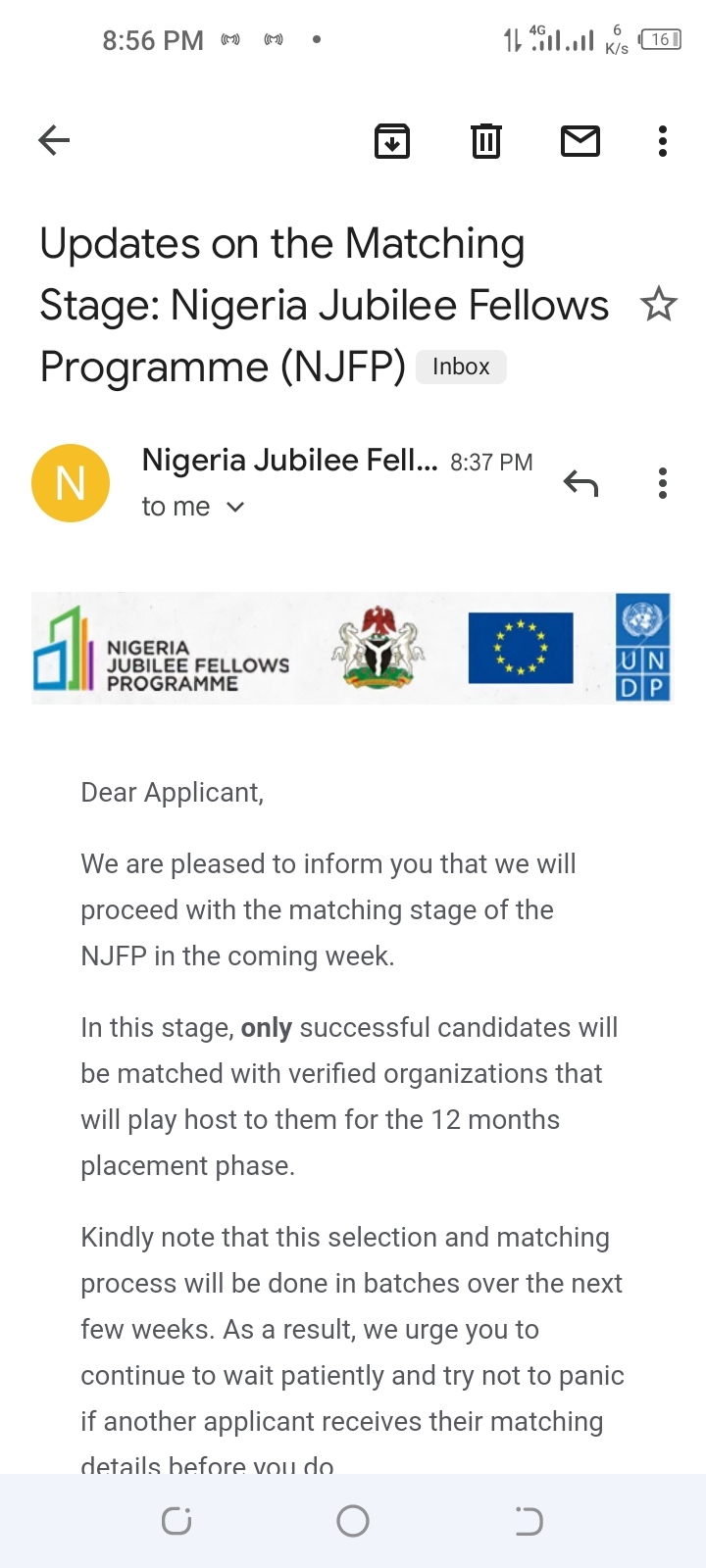Open message options three-dot menu beside reply
Image resolution: width=706 pixels, height=1568 pixels.
point(663,483)
